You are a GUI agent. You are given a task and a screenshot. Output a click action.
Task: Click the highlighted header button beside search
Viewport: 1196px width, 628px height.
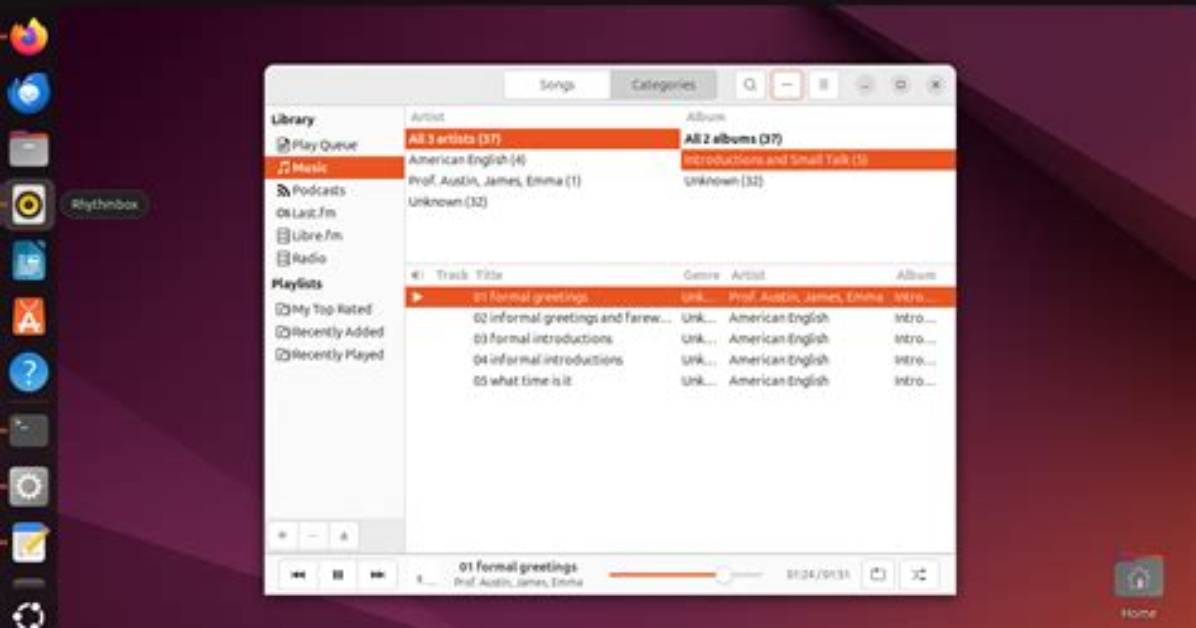[x=786, y=85]
